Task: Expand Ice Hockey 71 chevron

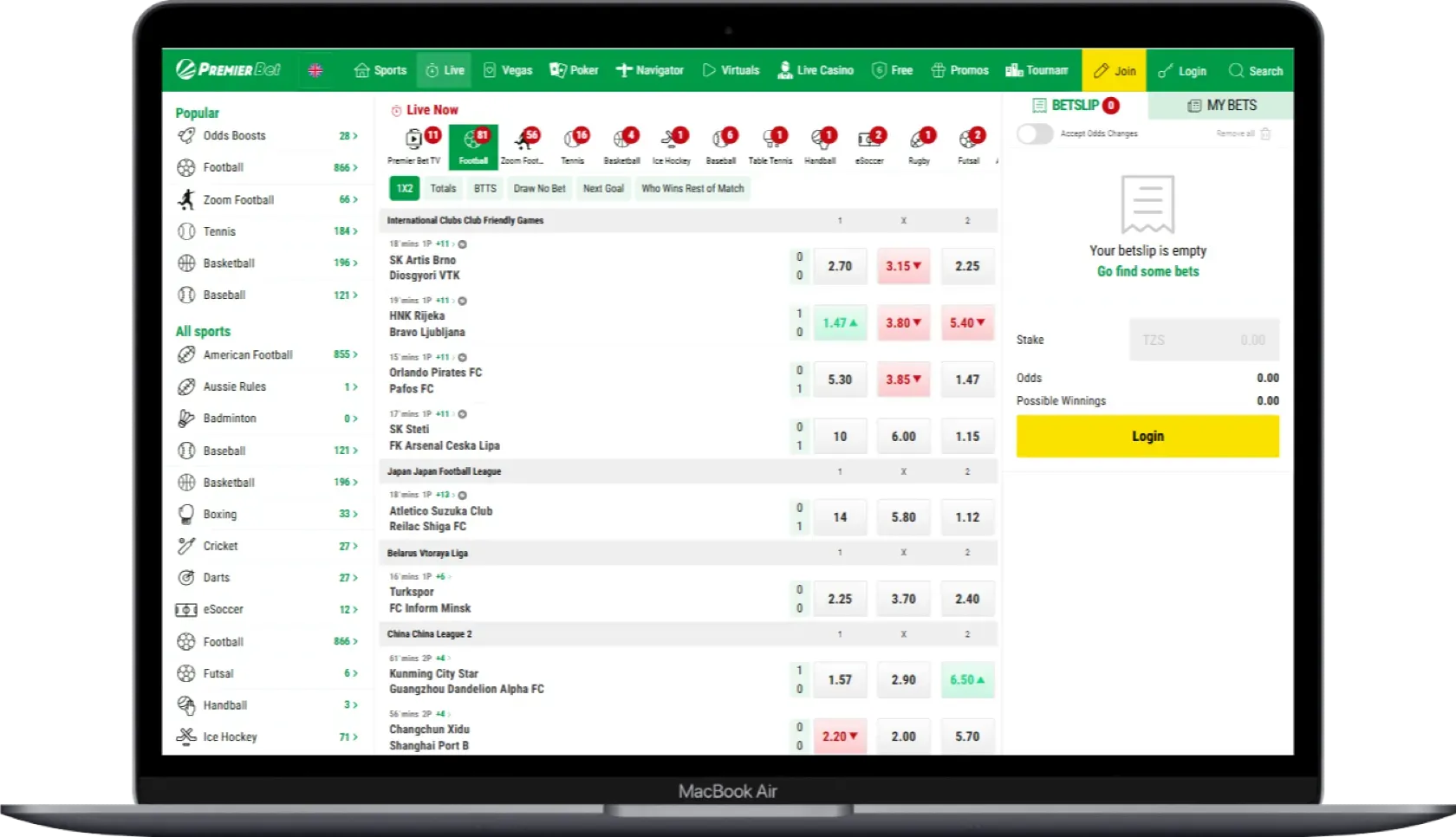Action: [355, 736]
